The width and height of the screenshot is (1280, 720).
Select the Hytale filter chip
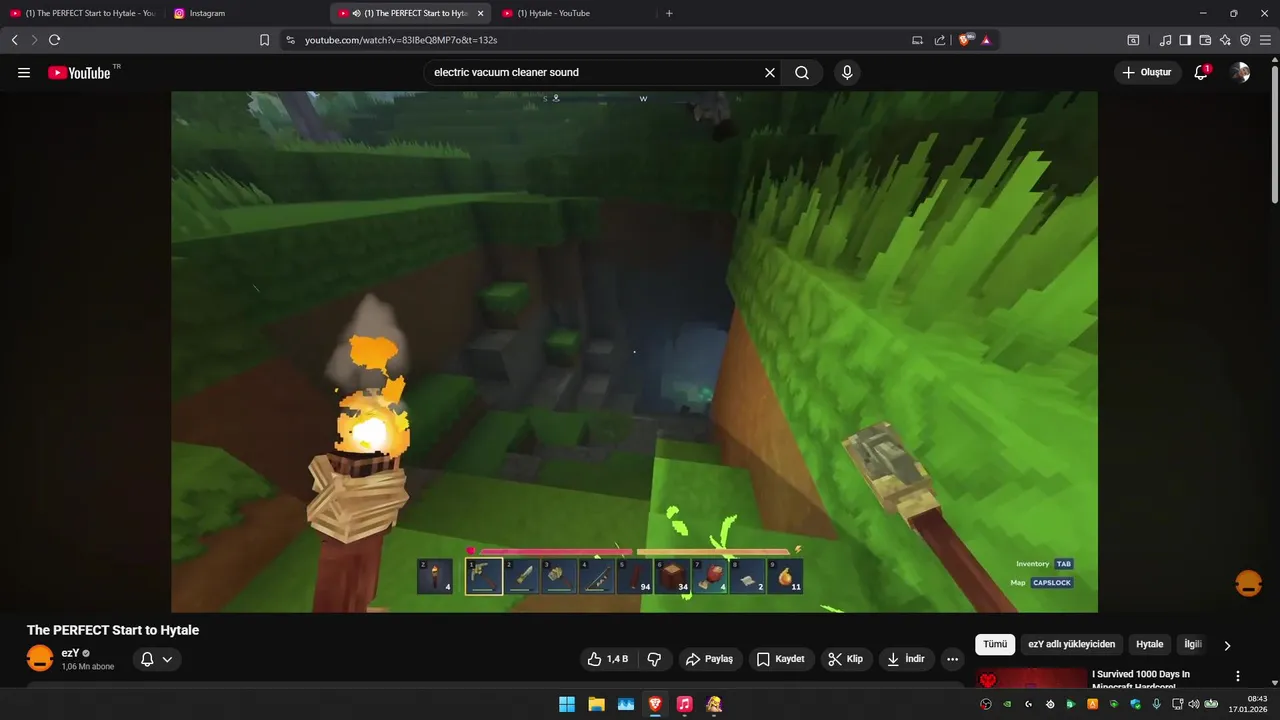1150,645
